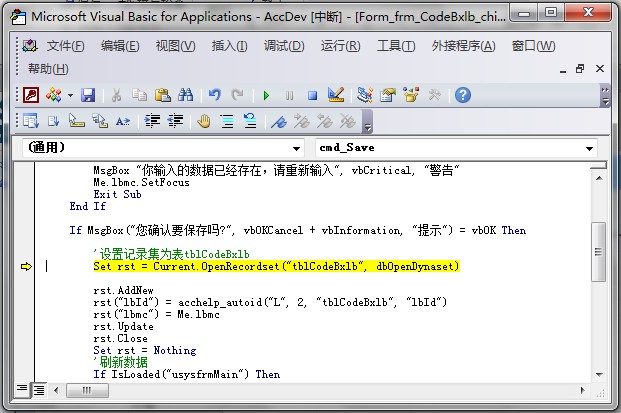Viewport: 621px width, 413px height.
Task: Expand the (通用) object dropdown
Action: [296, 148]
